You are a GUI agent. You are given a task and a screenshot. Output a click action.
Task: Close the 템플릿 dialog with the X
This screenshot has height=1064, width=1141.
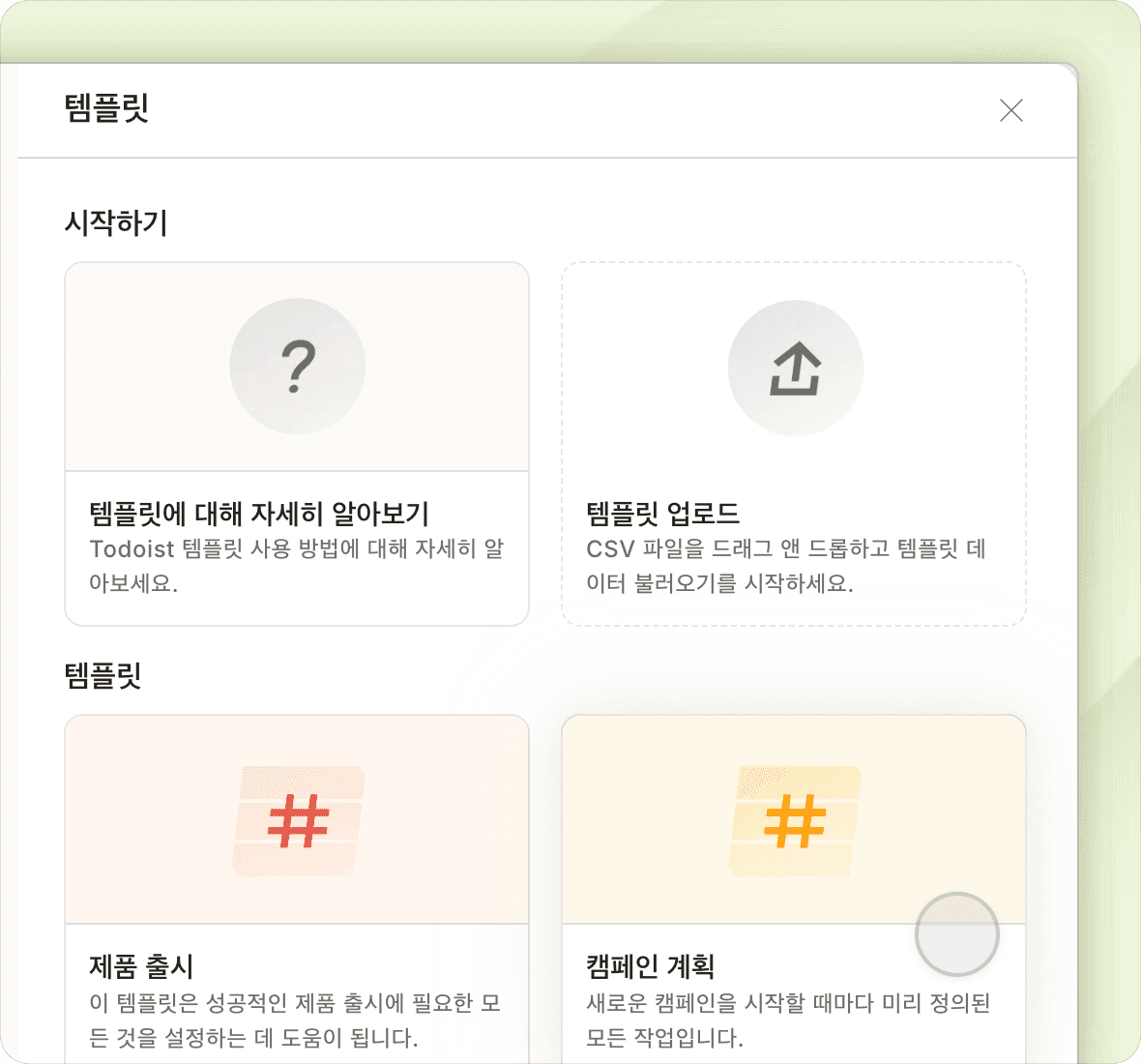pyautogui.click(x=1010, y=110)
